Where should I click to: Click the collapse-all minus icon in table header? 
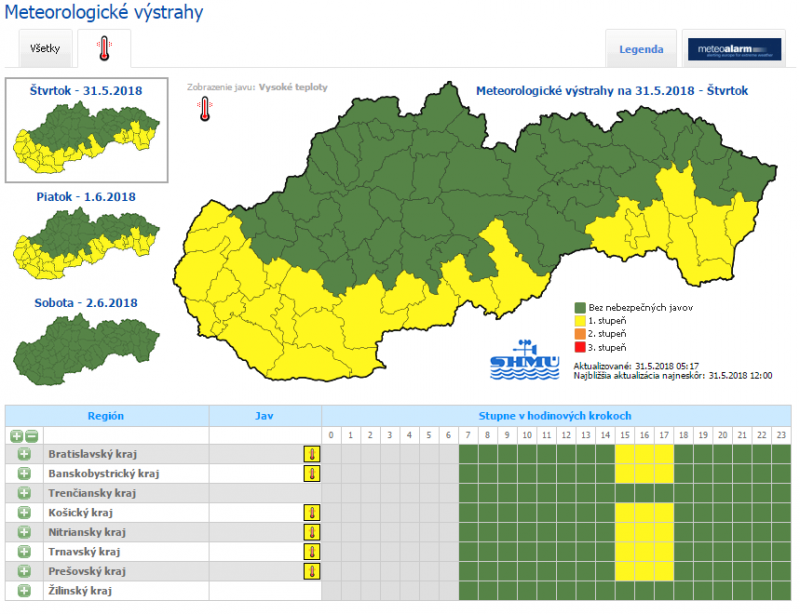32,436
